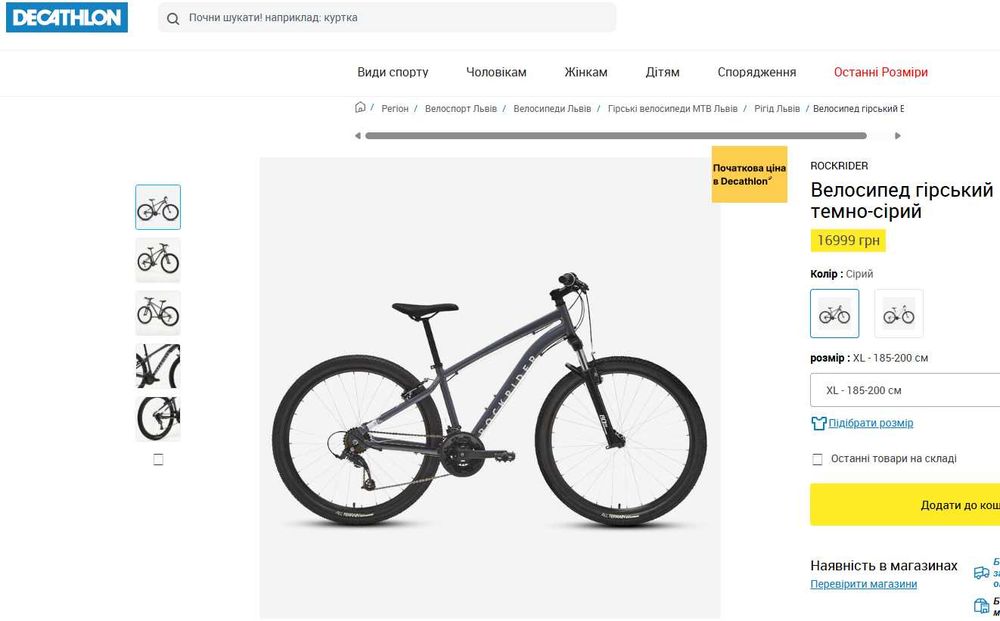The width and height of the screenshot is (1000, 621).
Task: Click the search magnifier icon
Action: (x=173, y=18)
